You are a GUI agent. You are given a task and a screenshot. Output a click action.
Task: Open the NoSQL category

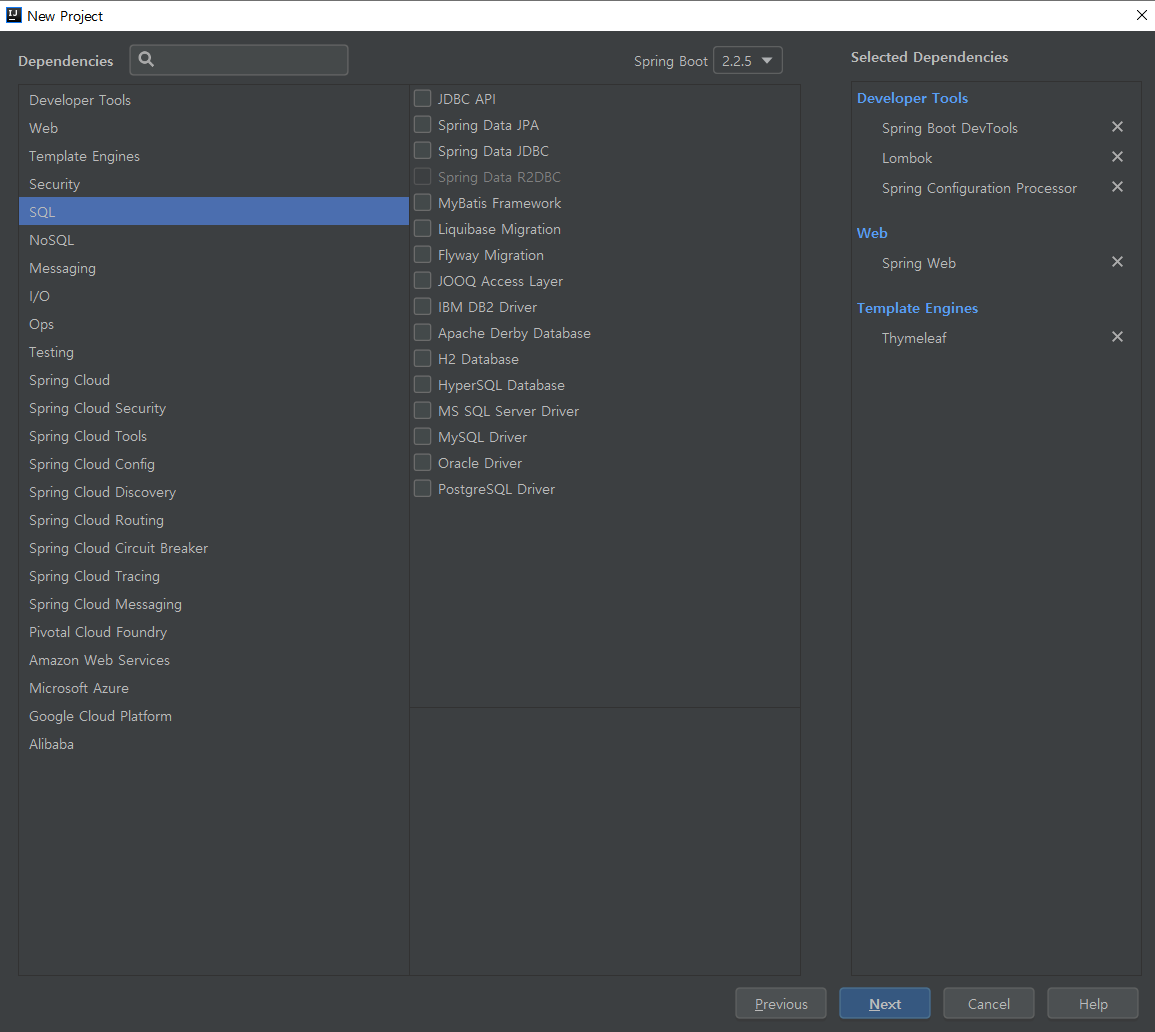pos(214,239)
